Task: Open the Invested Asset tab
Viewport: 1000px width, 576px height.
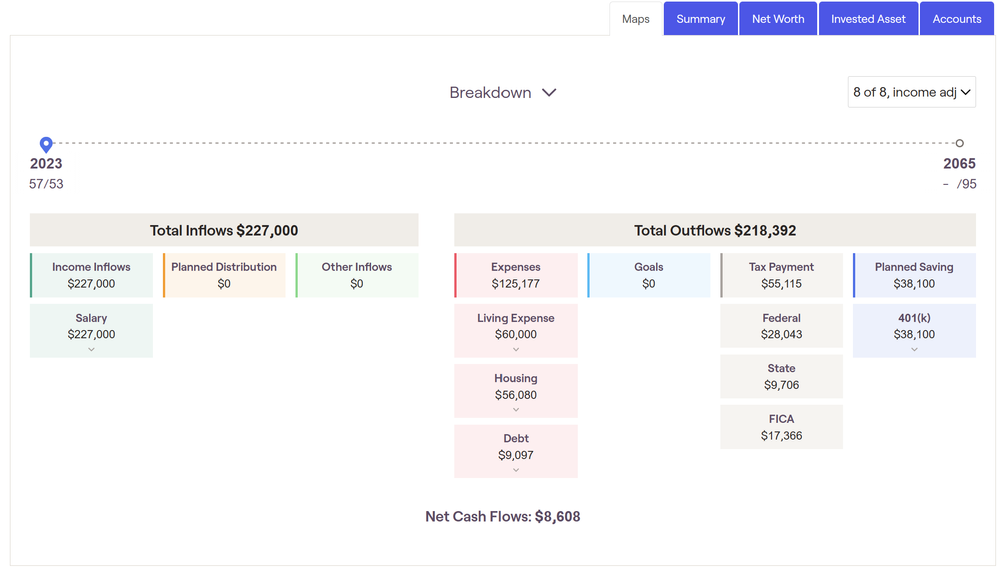Action: pyautogui.click(x=868, y=18)
